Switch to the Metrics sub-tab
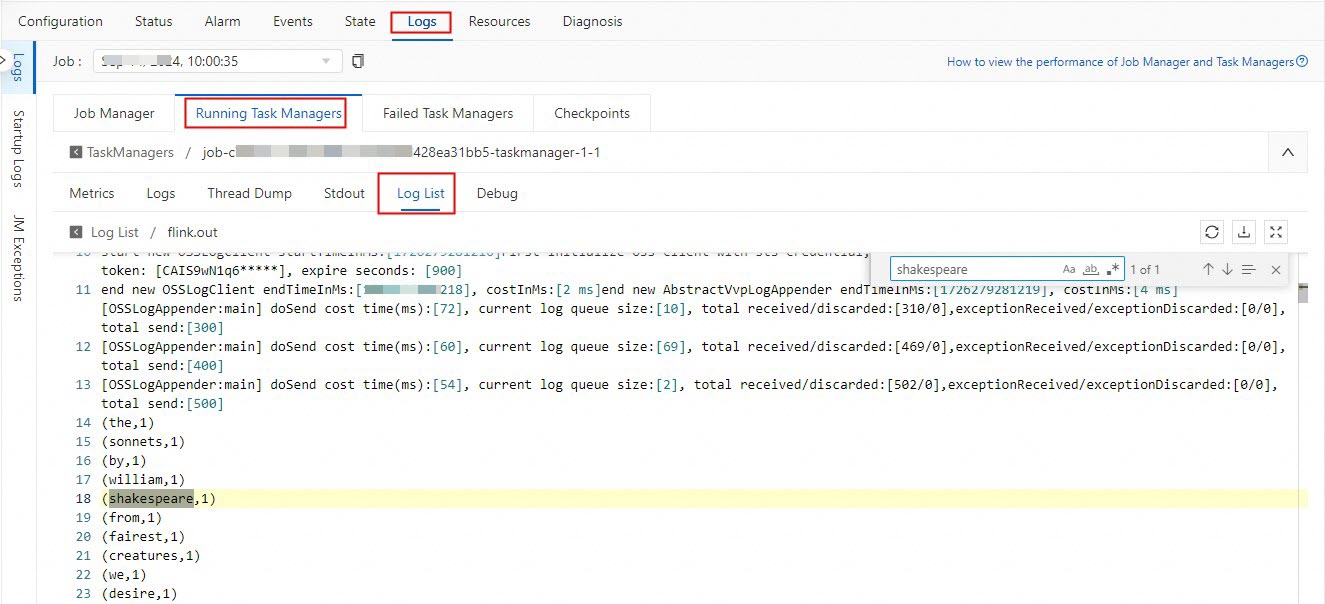The width and height of the screenshot is (1325, 604). (x=92, y=193)
